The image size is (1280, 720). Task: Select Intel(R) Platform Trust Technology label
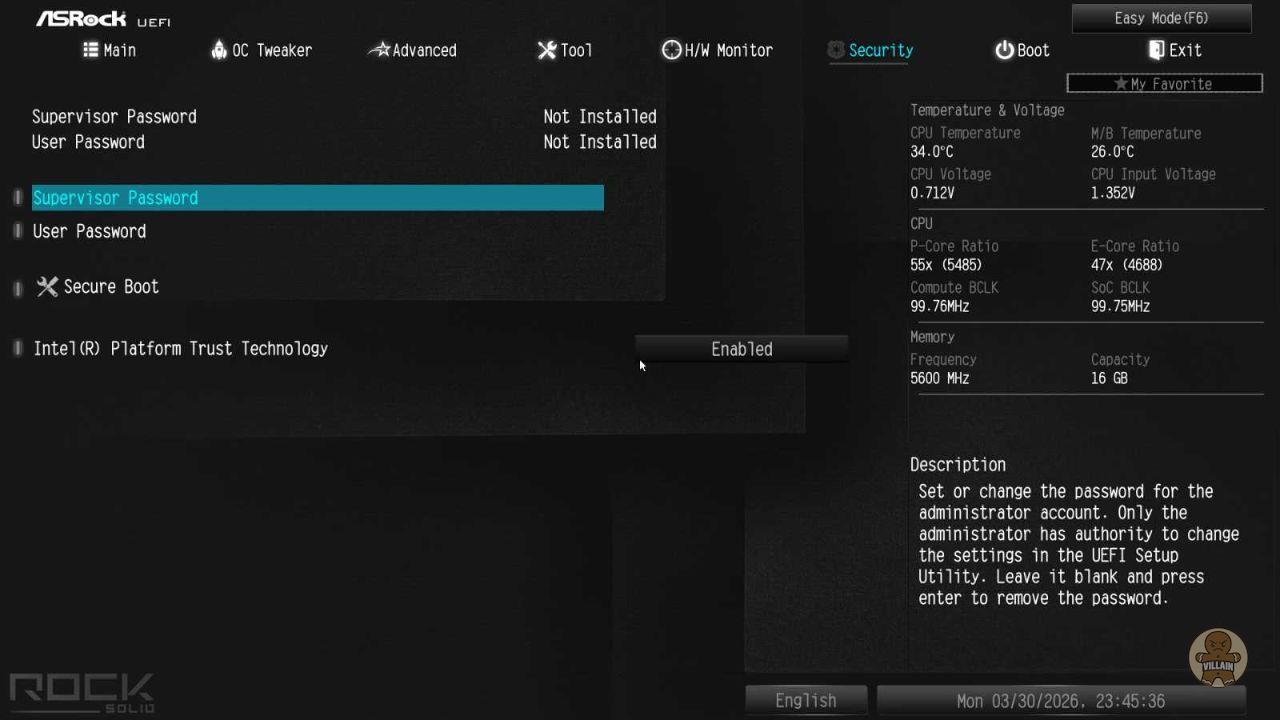pos(181,349)
